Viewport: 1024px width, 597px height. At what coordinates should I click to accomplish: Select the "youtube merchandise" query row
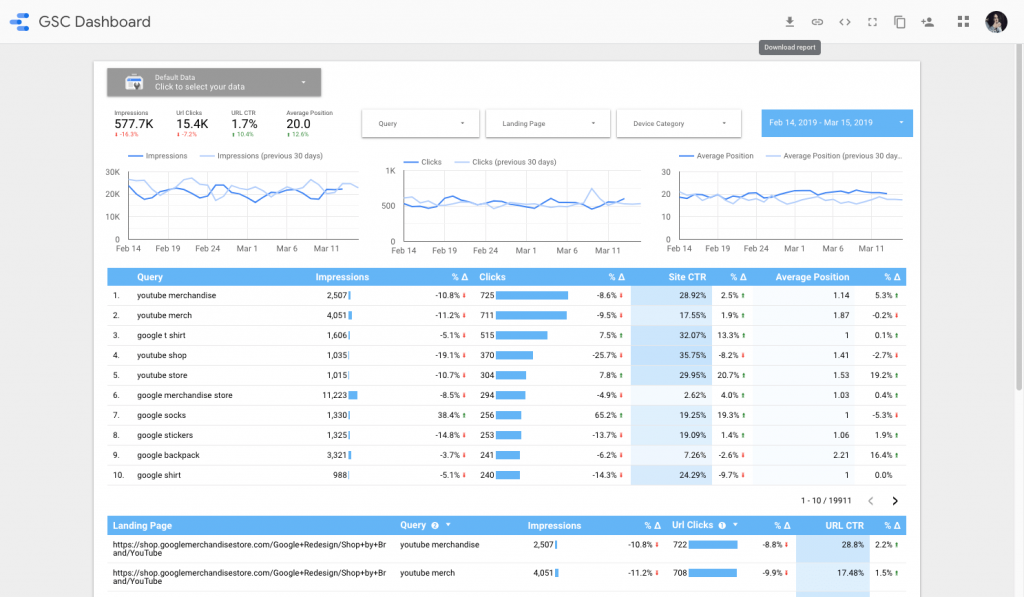[x=507, y=295]
